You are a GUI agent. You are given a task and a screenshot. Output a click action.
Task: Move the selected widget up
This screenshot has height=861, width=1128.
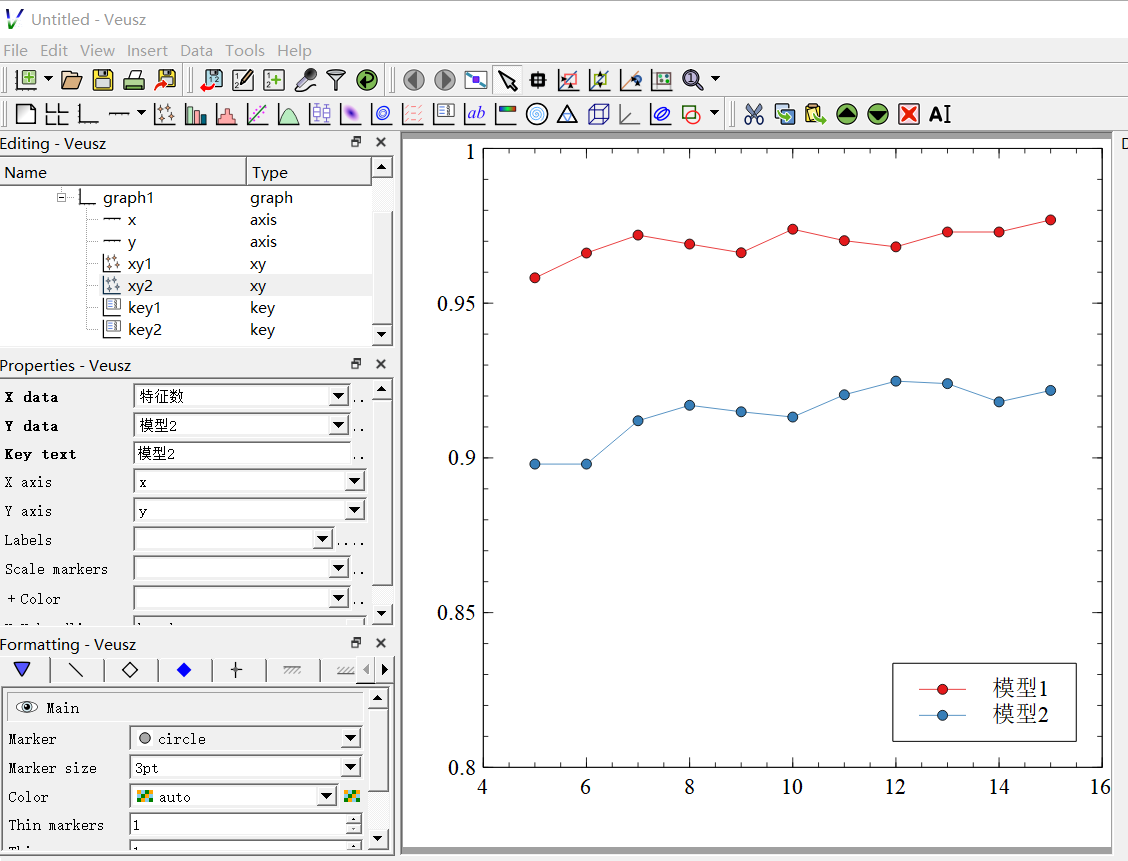pos(847,114)
